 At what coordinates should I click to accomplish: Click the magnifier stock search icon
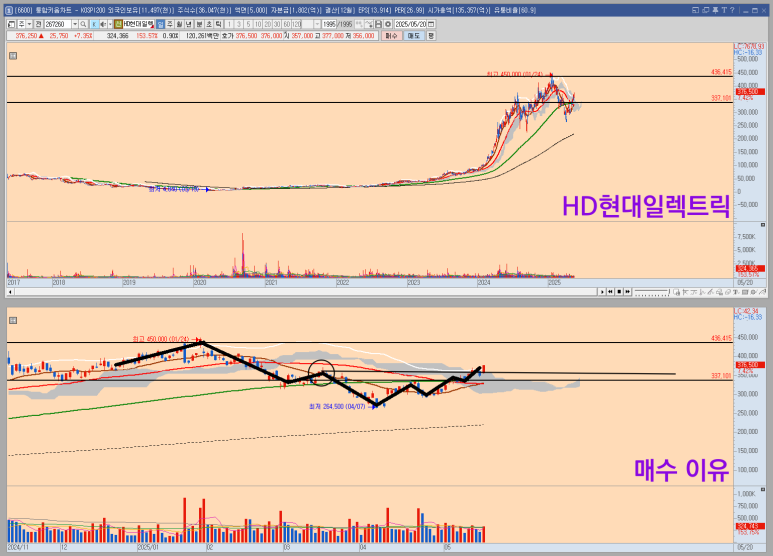83,24
